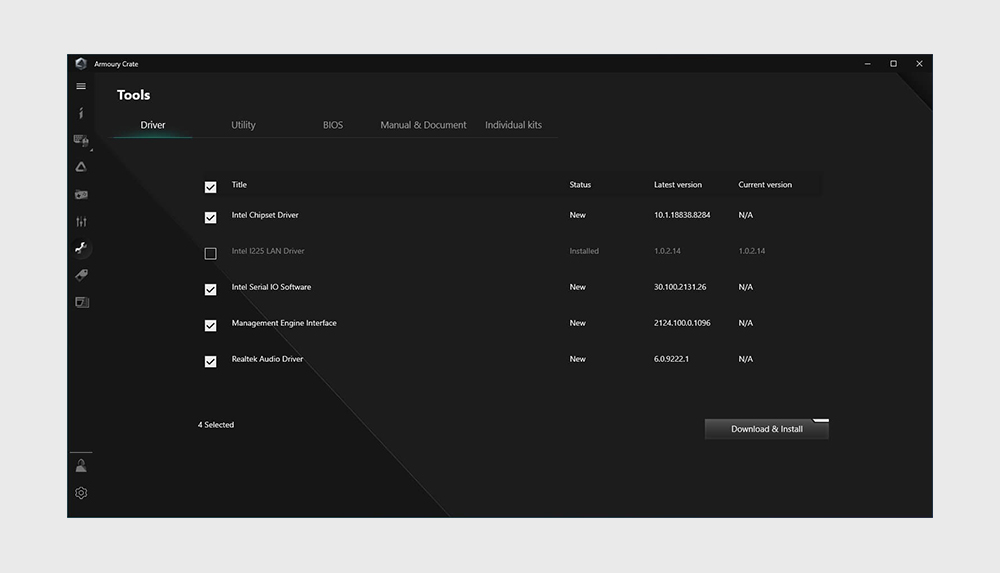Open the Settings gear icon
This screenshot has width=1000, height=573.
(81, 493)
